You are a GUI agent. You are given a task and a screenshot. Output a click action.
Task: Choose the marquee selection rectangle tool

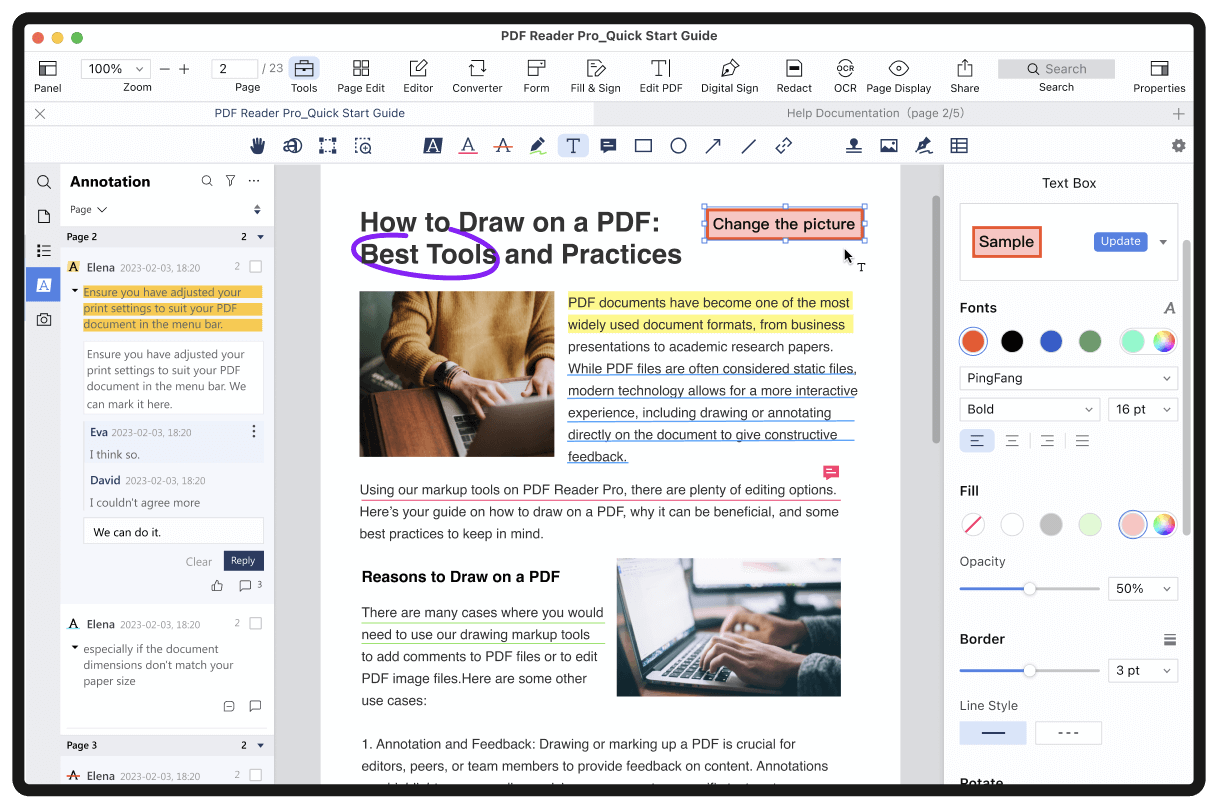(x=327, y=146)
